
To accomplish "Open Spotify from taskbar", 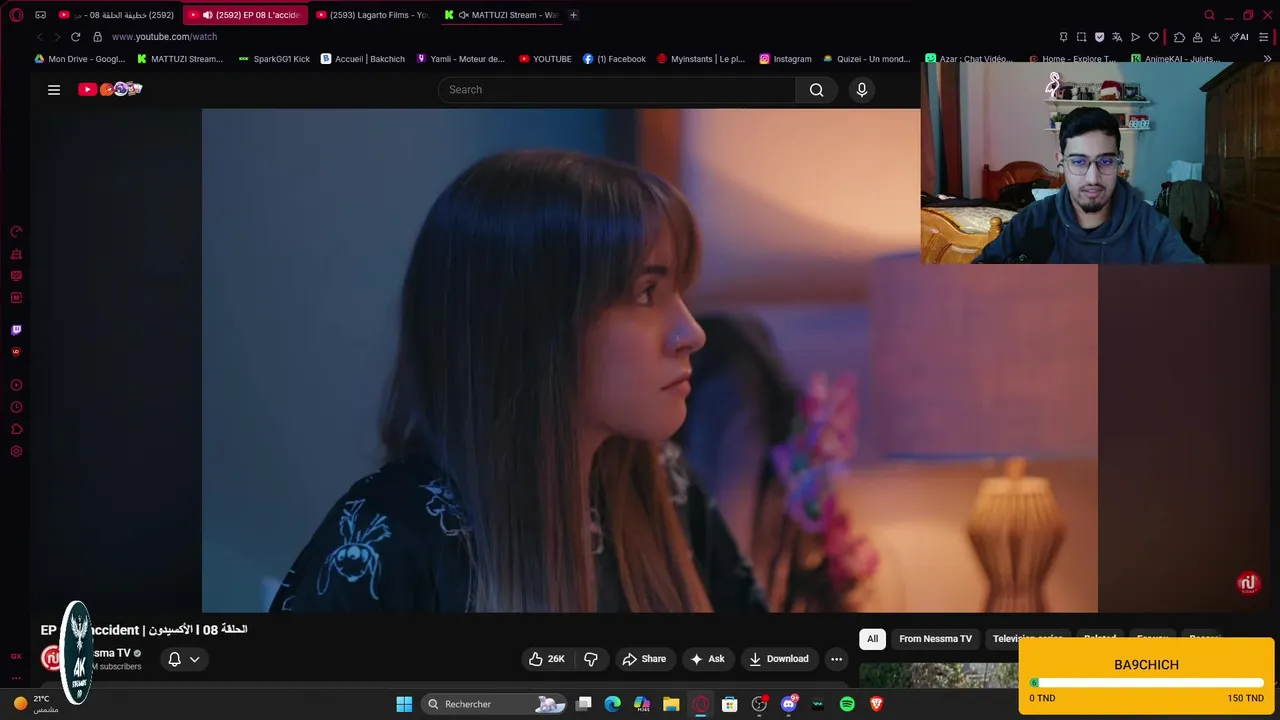I will click(x=847, y=704).
